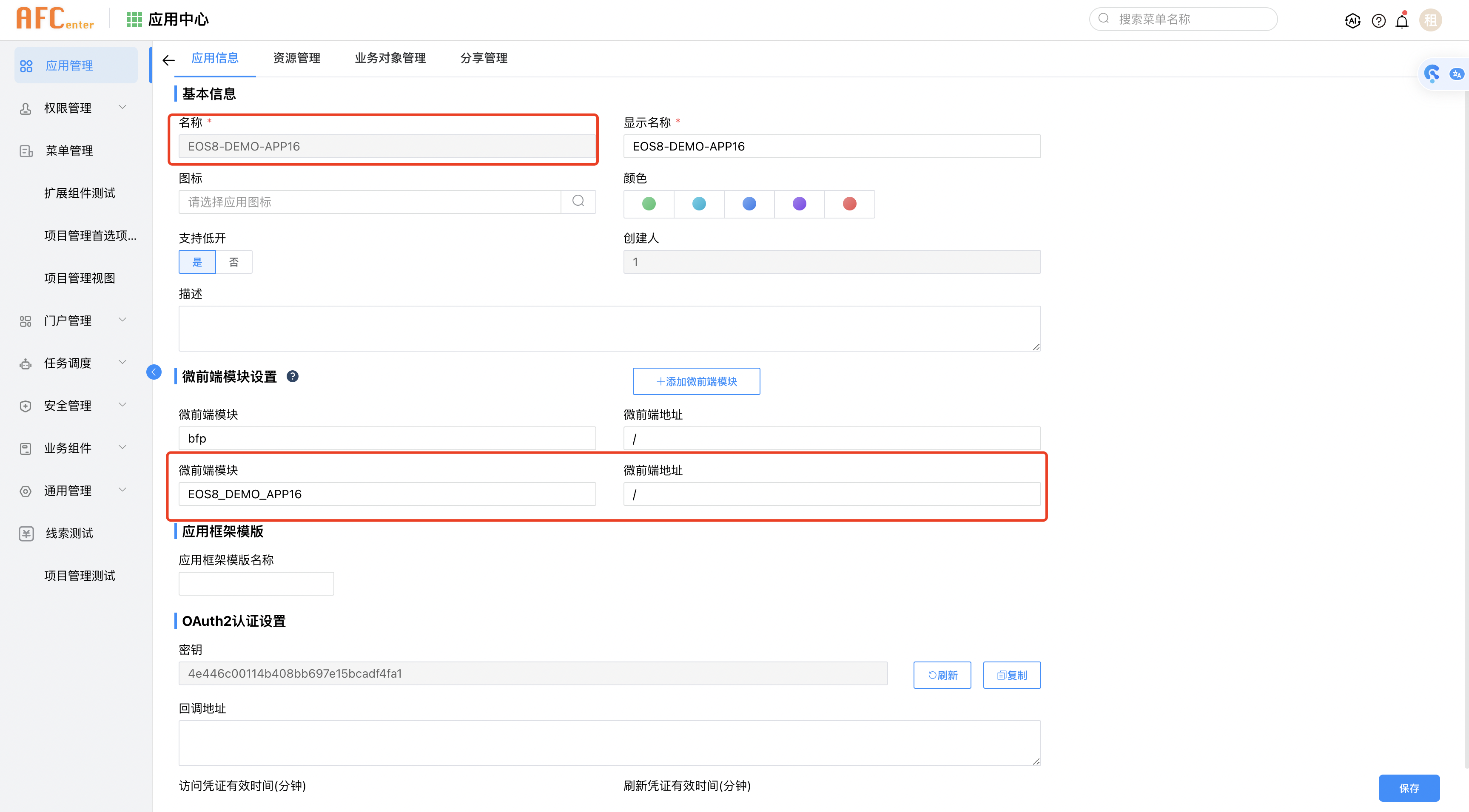Switch to 业务对象管理 tab

click(390, 58)
